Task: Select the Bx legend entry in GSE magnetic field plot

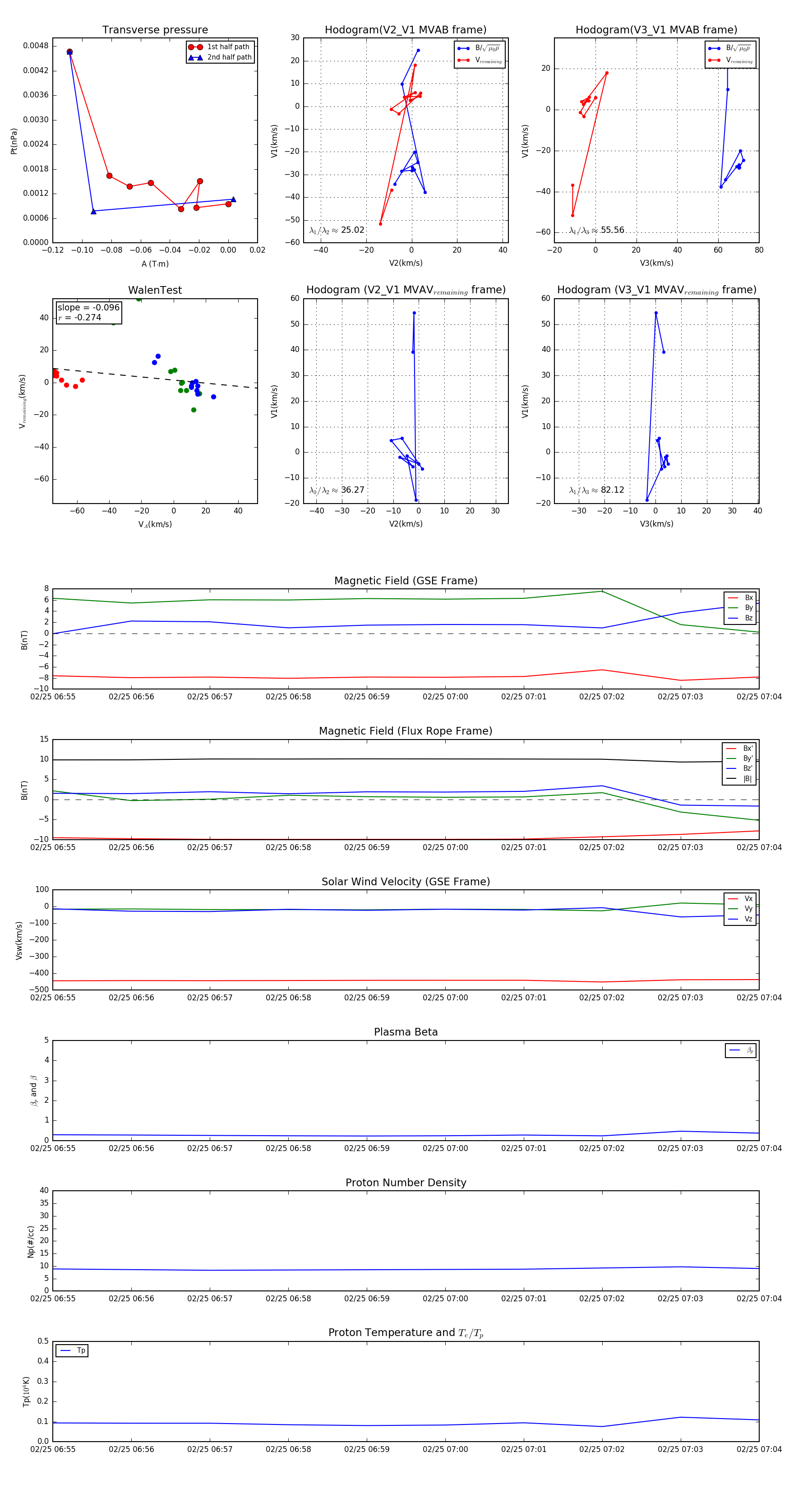Action: [740, 598]
